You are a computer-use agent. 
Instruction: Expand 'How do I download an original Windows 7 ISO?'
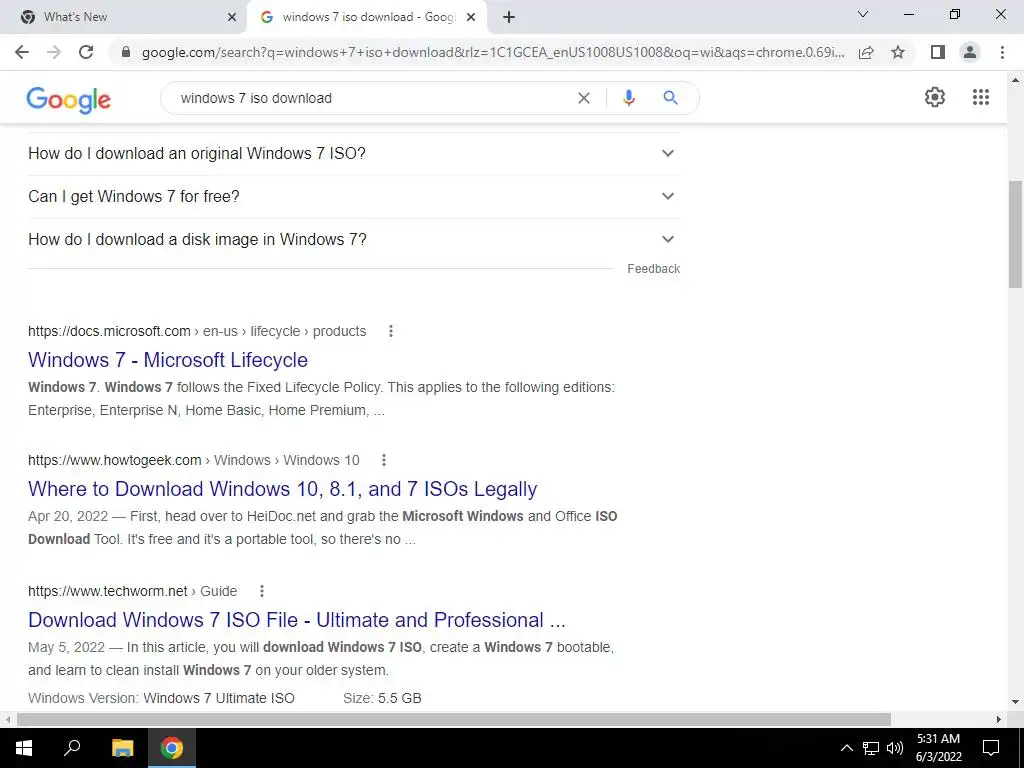[354, 153]
